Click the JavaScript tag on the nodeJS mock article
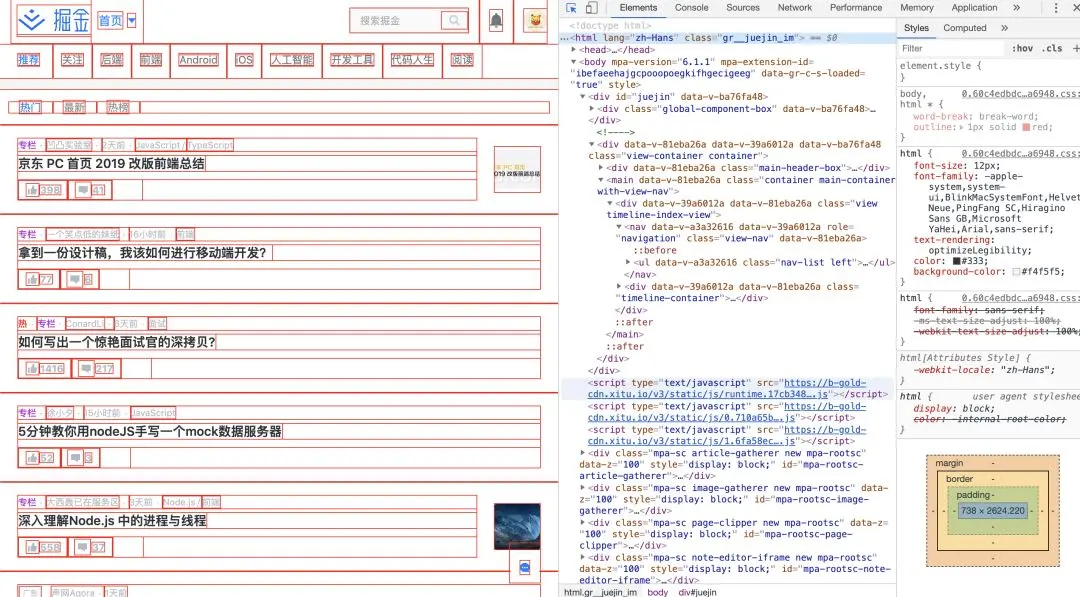The image size is (1080, 597). (153, 412)
